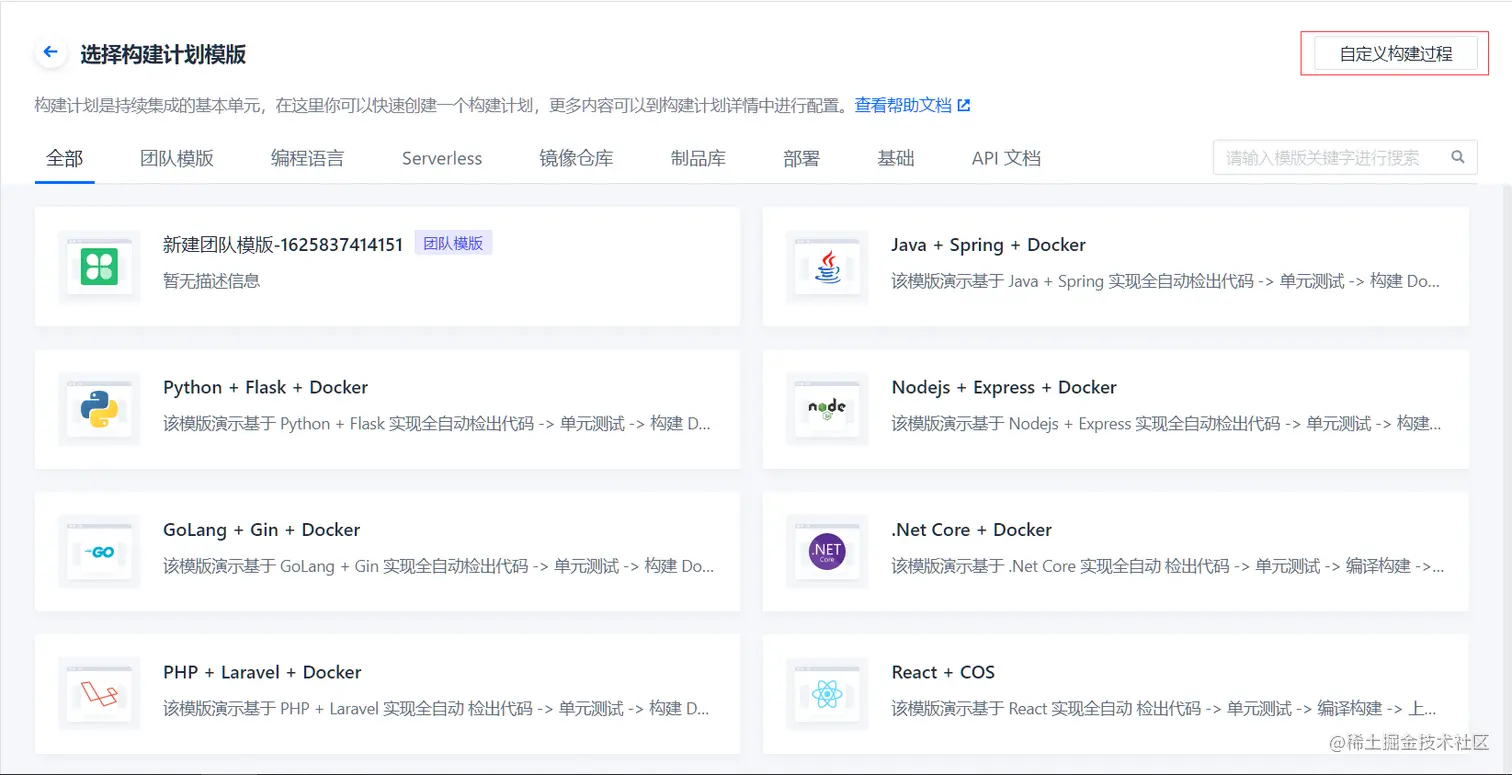
Task: Open the Serverless category tab
Action: point(441,158)
